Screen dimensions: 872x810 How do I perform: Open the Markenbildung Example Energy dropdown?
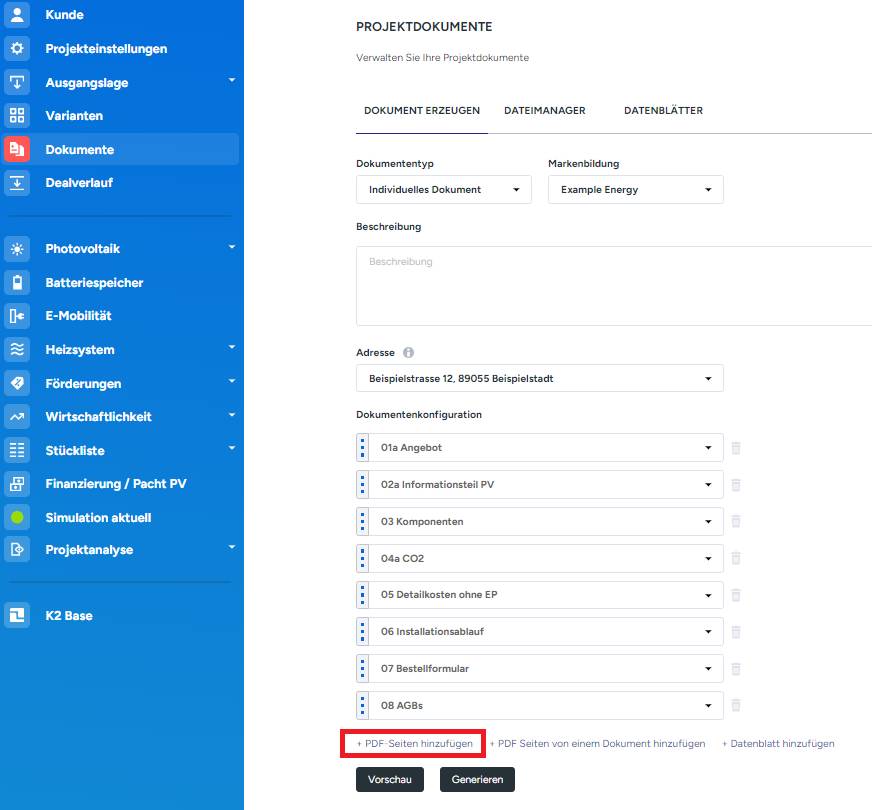(636, 190)
